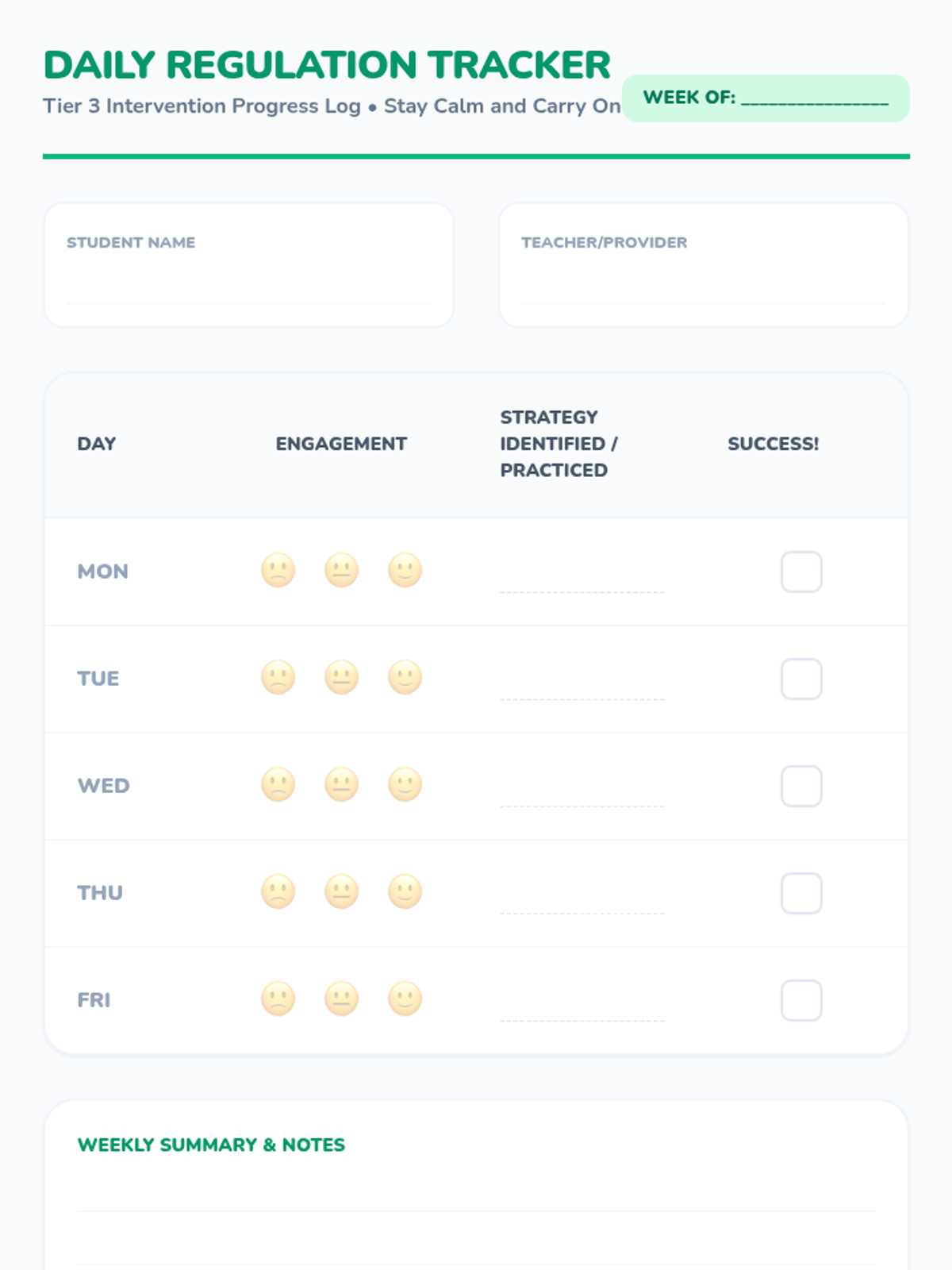Image resolution: width=952 pixels, height=1270 pixels.
Task: Click the Week Of date field
Action: click(814, 98)
